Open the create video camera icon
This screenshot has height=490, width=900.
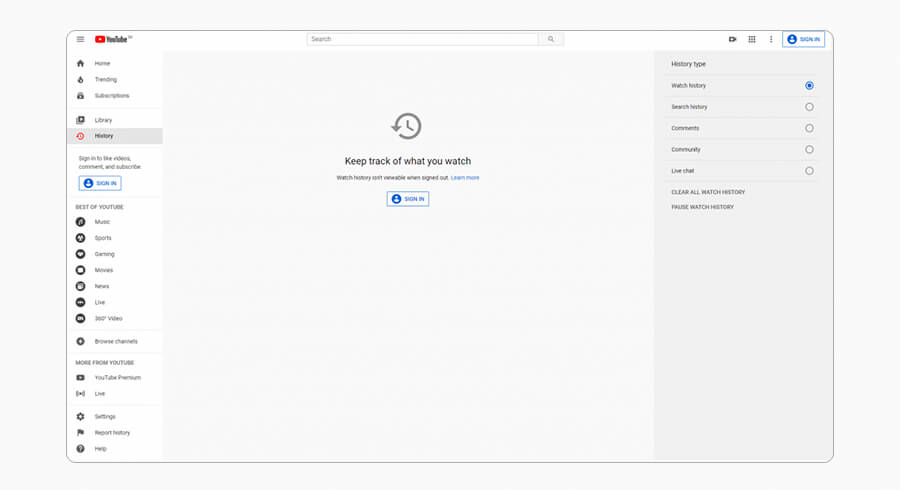point(732,39)
